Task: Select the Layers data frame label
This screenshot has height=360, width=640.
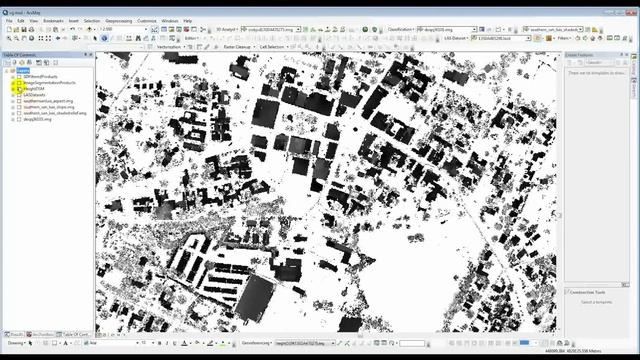Action: [x=23, y=71]
